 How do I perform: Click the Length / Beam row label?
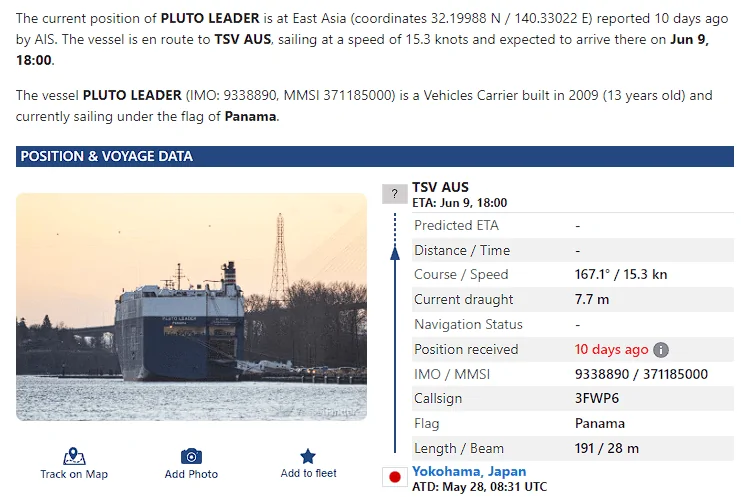coord(459,448)
